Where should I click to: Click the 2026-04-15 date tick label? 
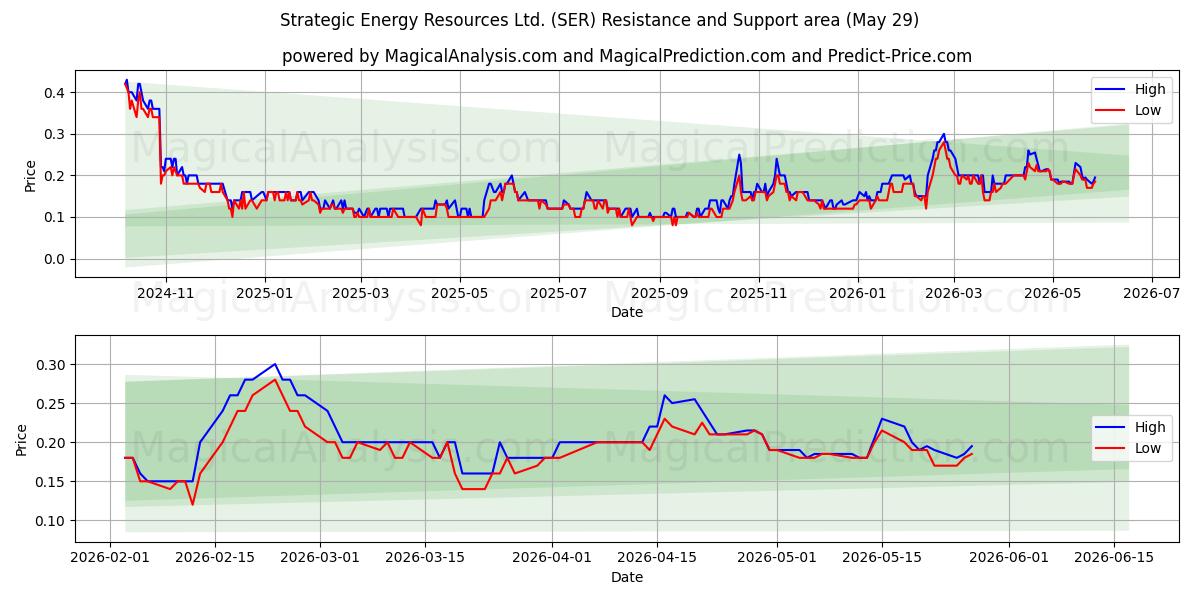[657, 559]
